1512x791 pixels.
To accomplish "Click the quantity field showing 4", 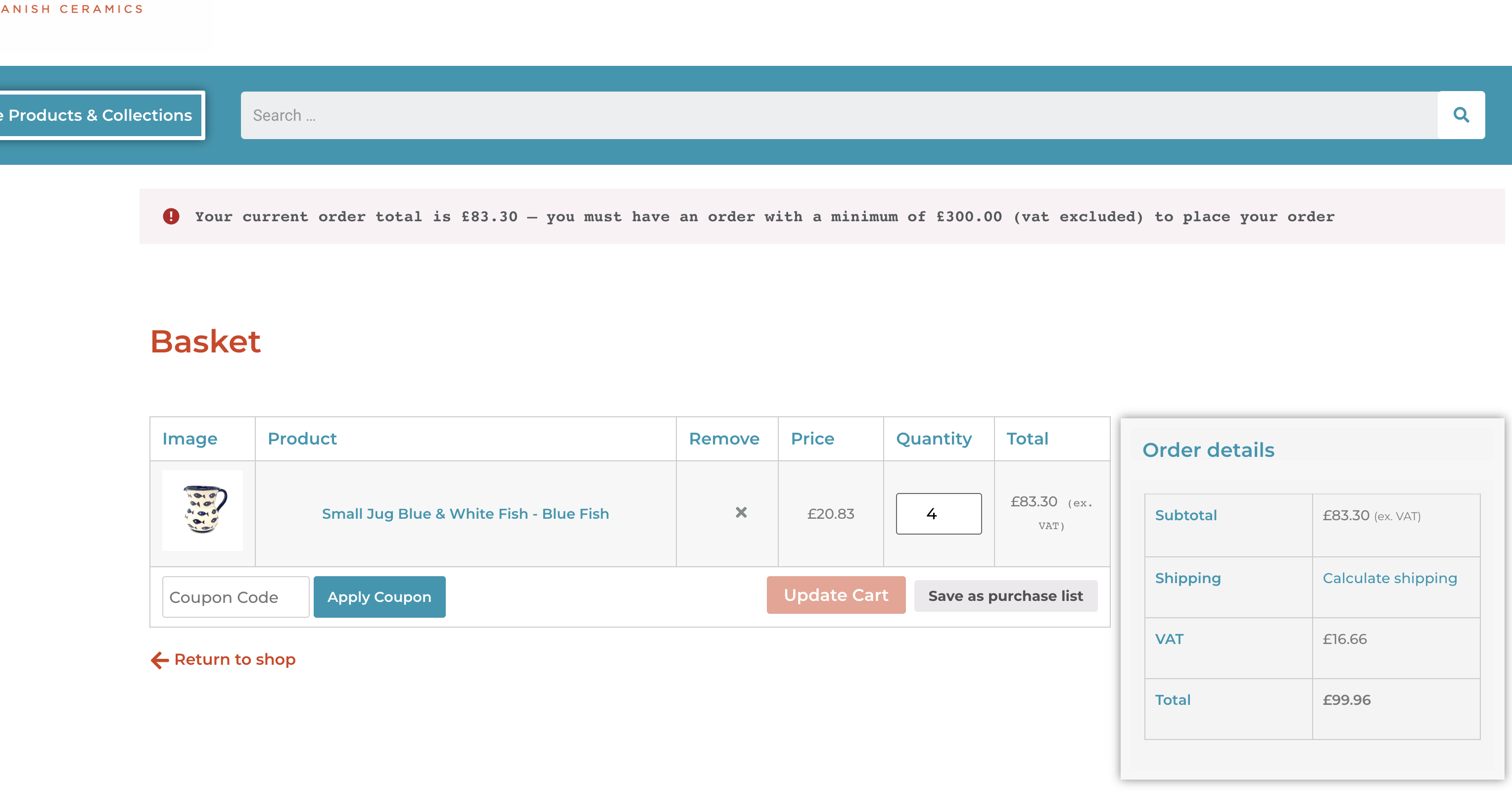I will click(938, 514).
